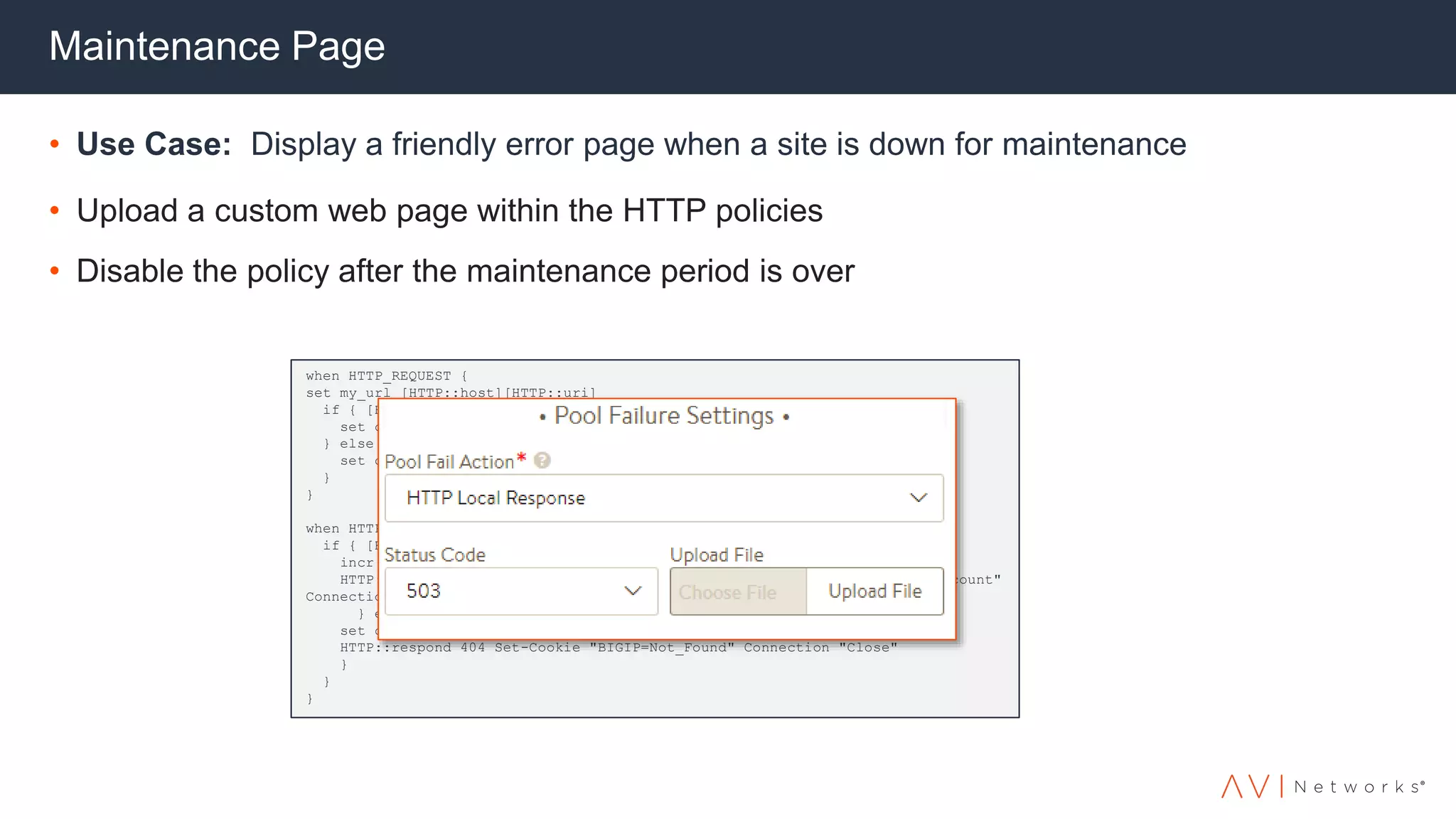The image size is (1456, 819).
Task: Click the 'Pool Fail Action' label
Action: tap(449, 461)
